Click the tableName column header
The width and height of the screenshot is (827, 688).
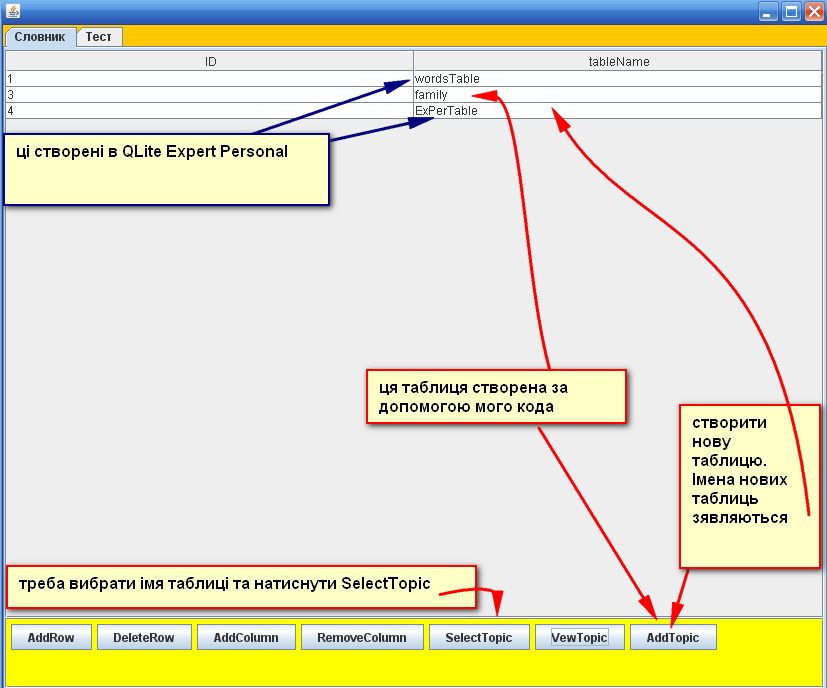pos(618,61)
